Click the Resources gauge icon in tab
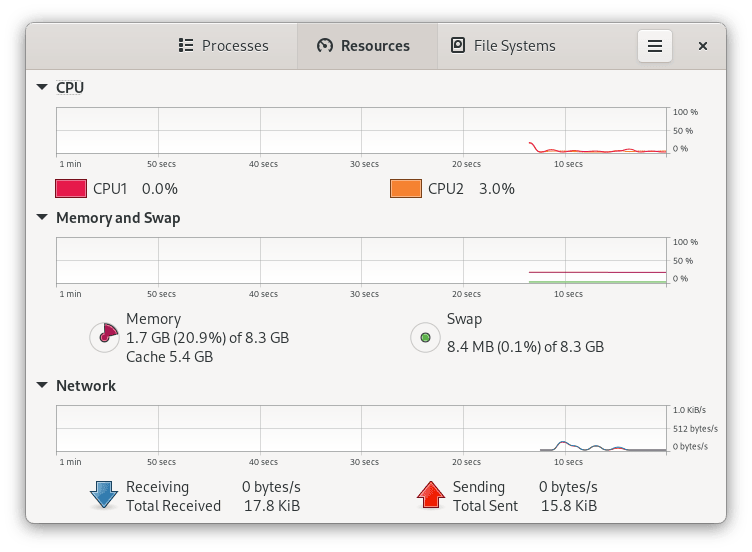The image size is (752, 552). tap(324, 46)
